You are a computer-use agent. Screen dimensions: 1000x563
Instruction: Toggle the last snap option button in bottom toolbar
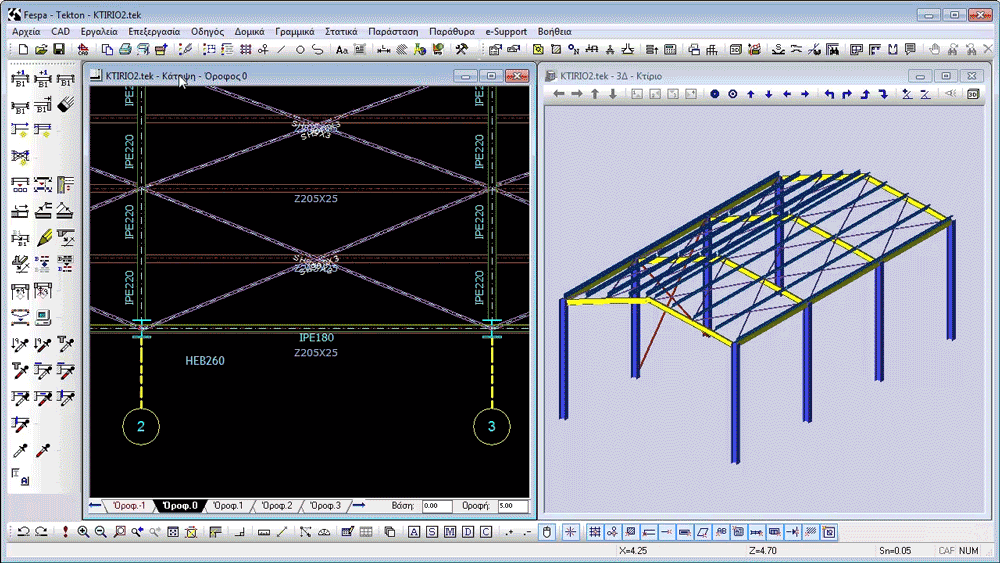click(x=828, y=532)
